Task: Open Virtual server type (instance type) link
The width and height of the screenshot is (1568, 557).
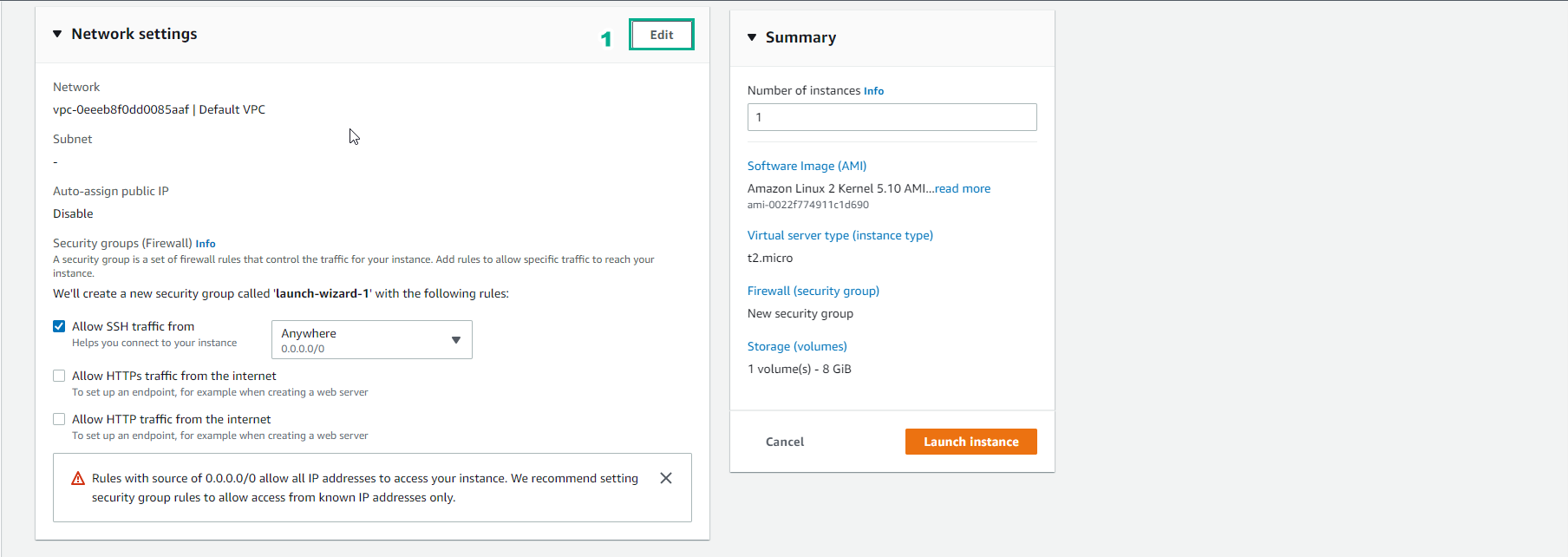Action: coord(840,235)
